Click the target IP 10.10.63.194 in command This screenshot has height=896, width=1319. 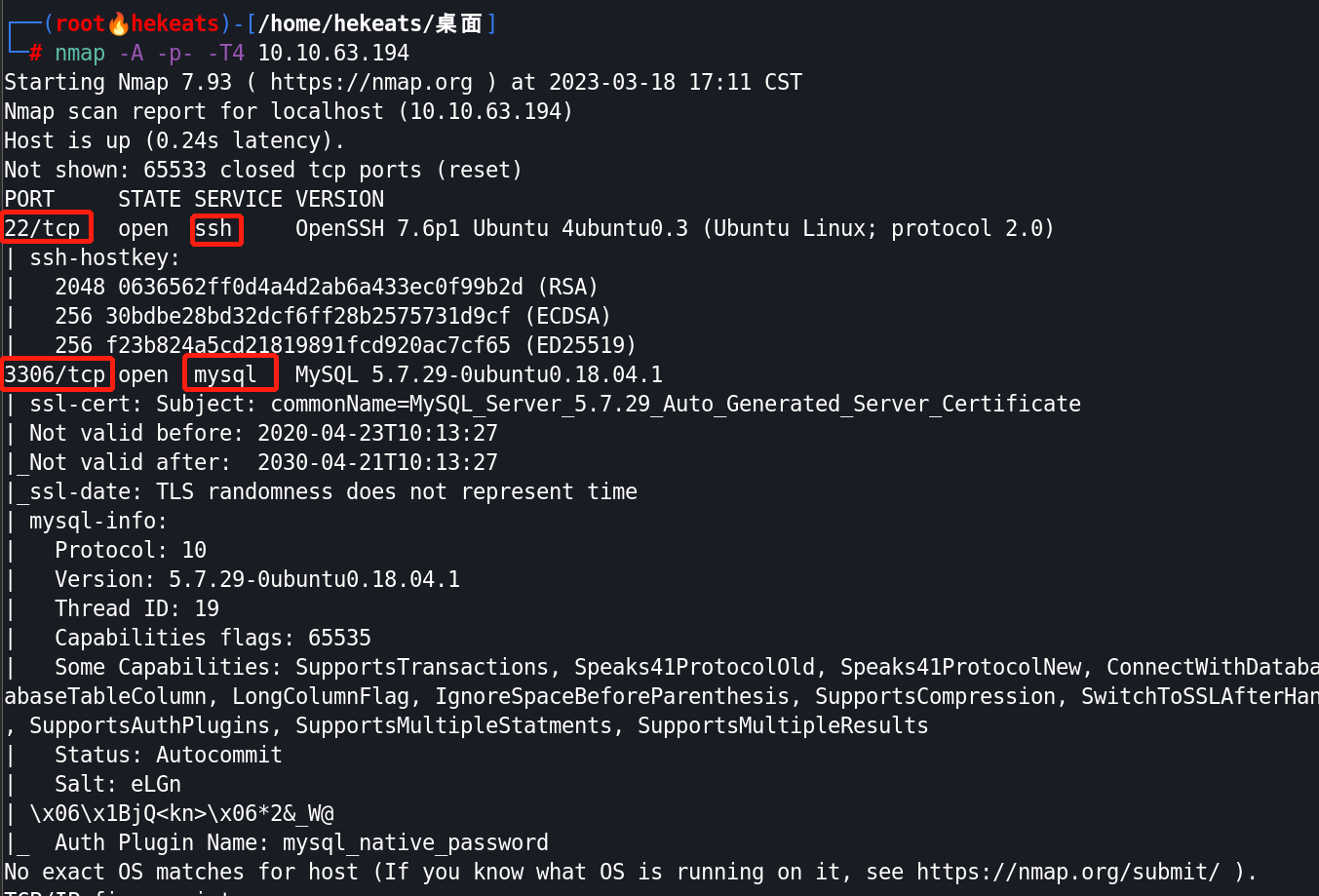(333, 53)
